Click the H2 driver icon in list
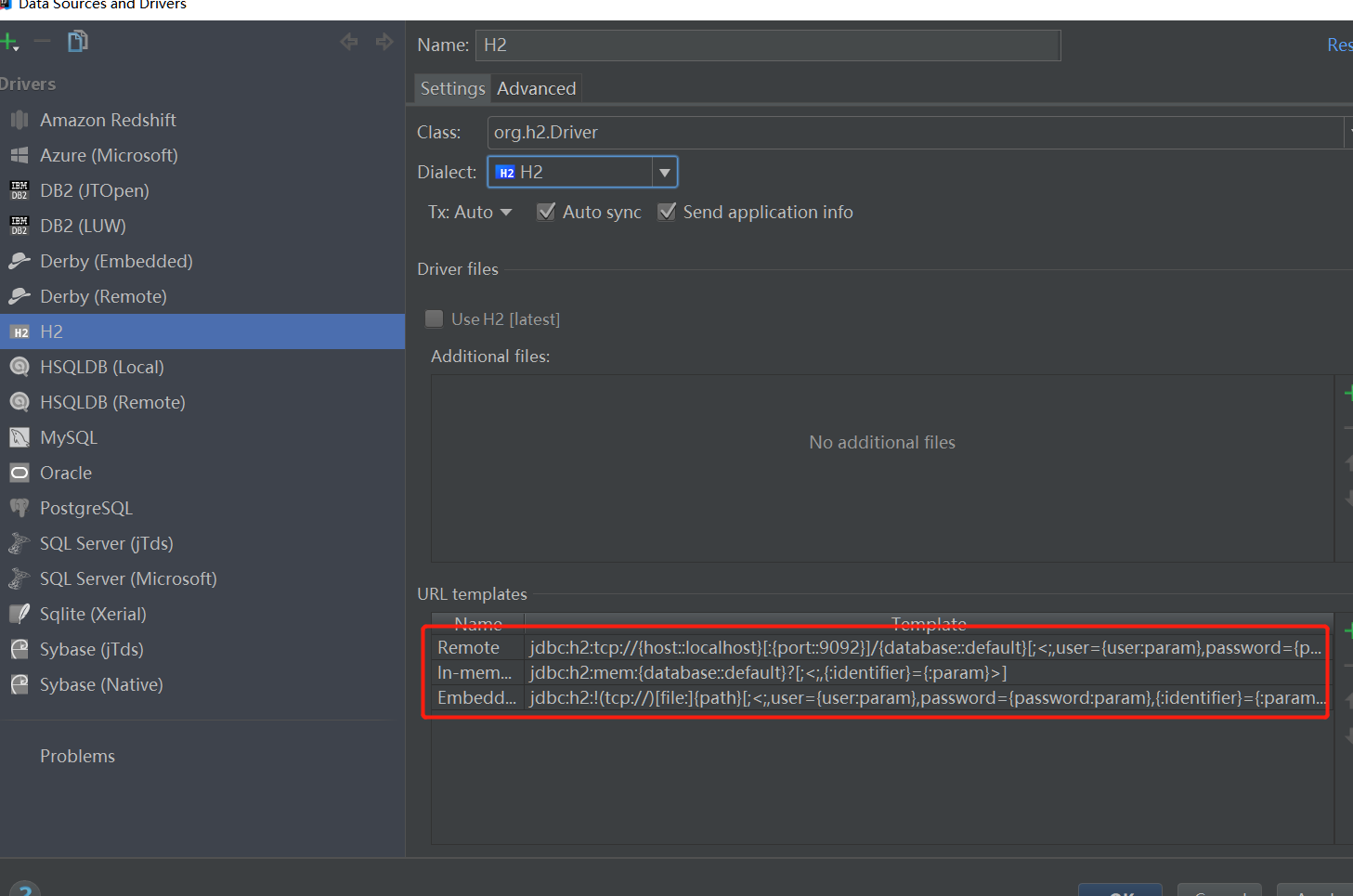 tap(20, 331)
